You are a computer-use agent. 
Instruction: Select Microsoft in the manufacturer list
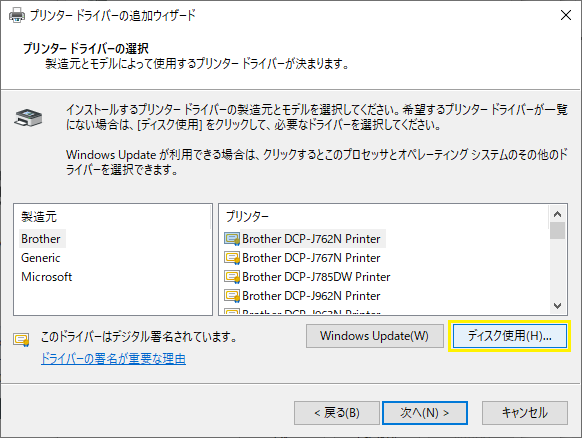(x=46, y=277)
